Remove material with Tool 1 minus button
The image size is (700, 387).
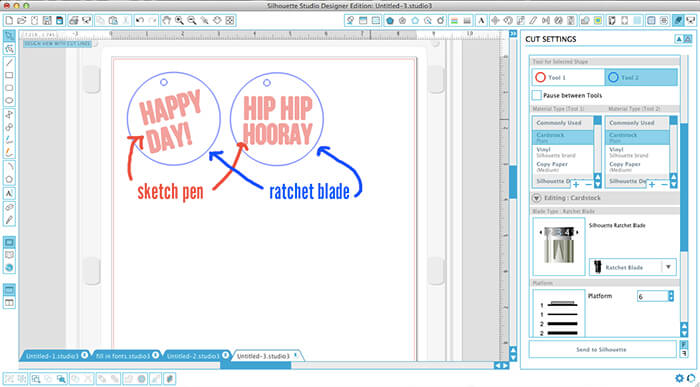[x=588, y=184]
